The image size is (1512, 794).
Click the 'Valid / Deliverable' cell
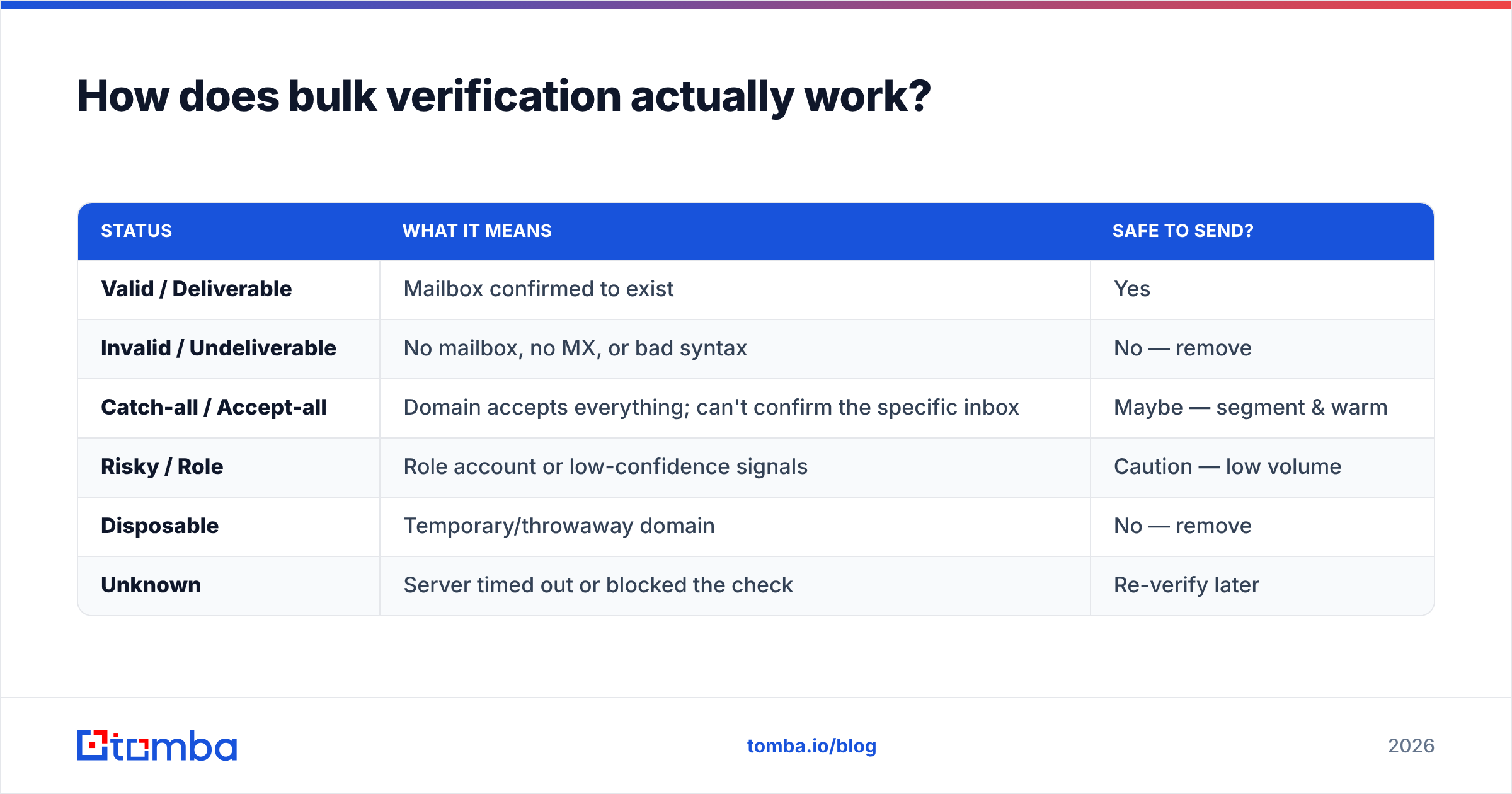(229, 289)
